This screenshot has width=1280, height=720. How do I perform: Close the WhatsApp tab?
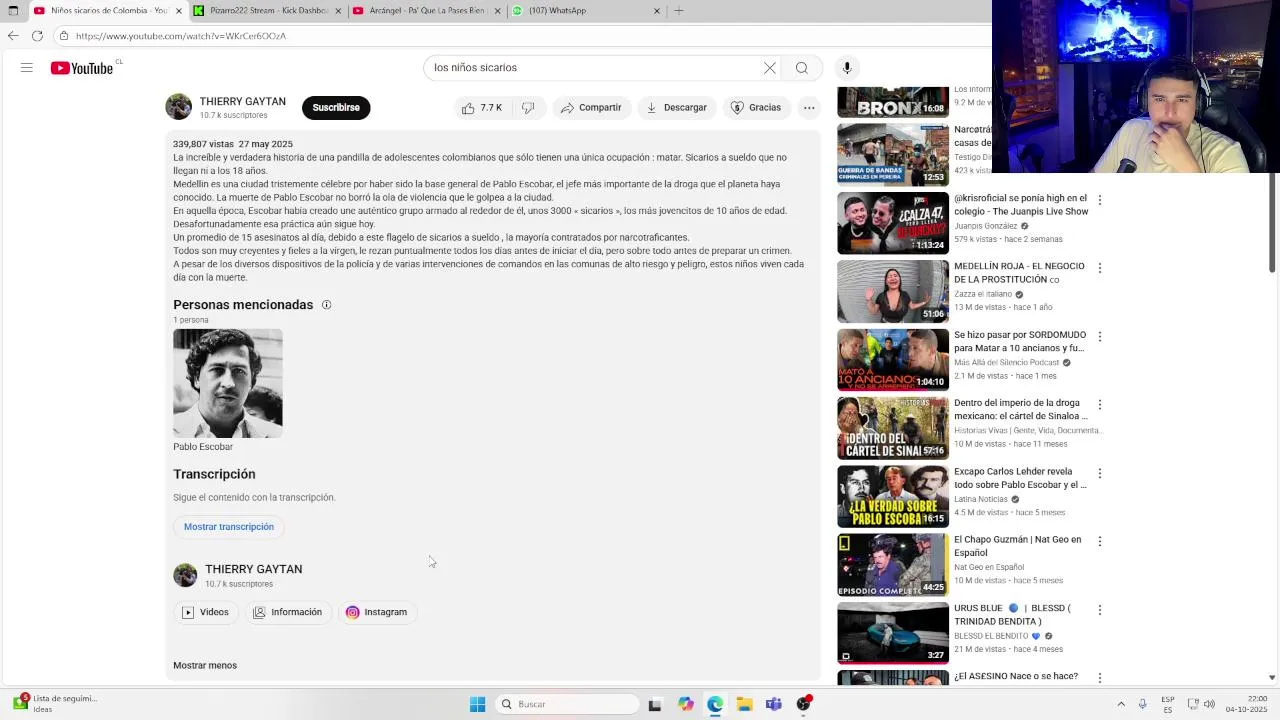657,11
